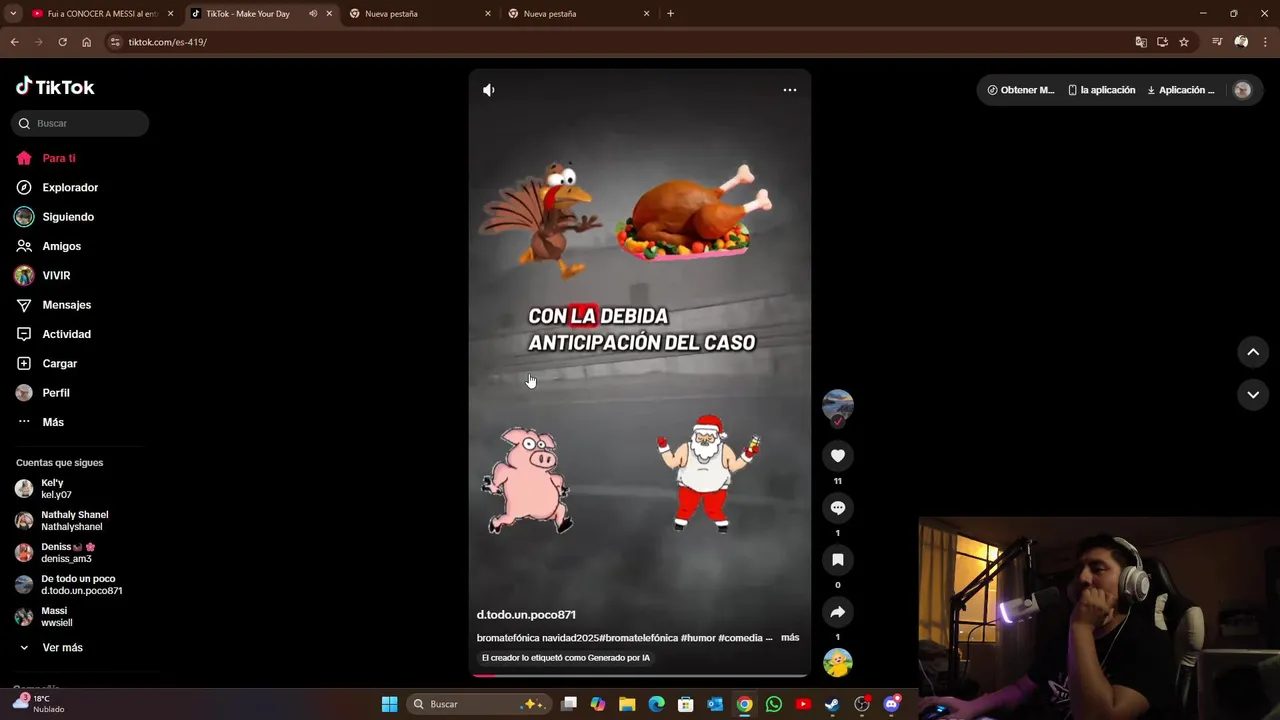Share the video with arrow icon
1280x720 pixels.
pos(838,612)
